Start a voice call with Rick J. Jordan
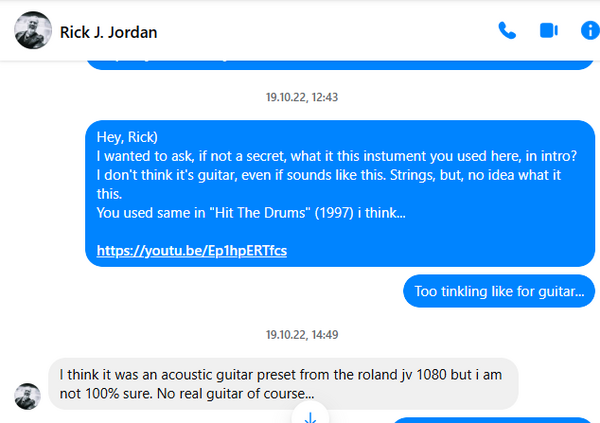Image resolution: width=600 pixels, height=423 pixels. [507, 31]
